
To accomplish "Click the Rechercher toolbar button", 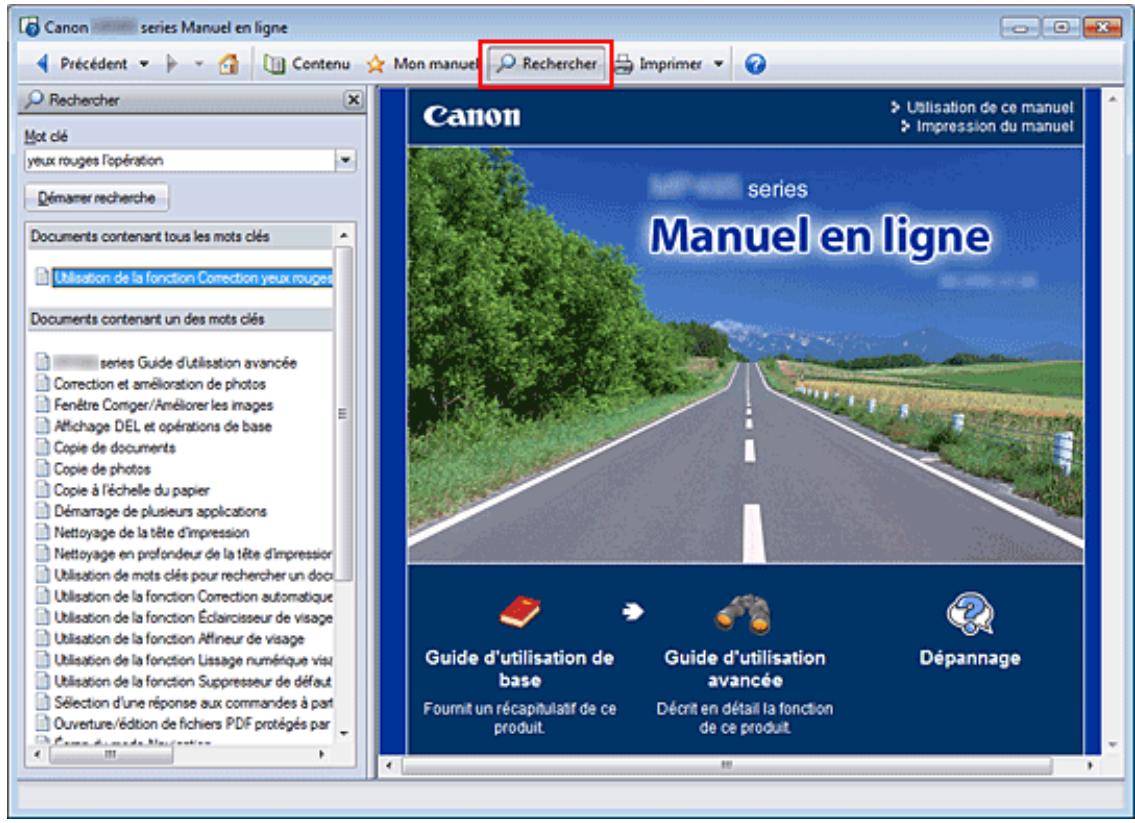I will coord(547,64).
